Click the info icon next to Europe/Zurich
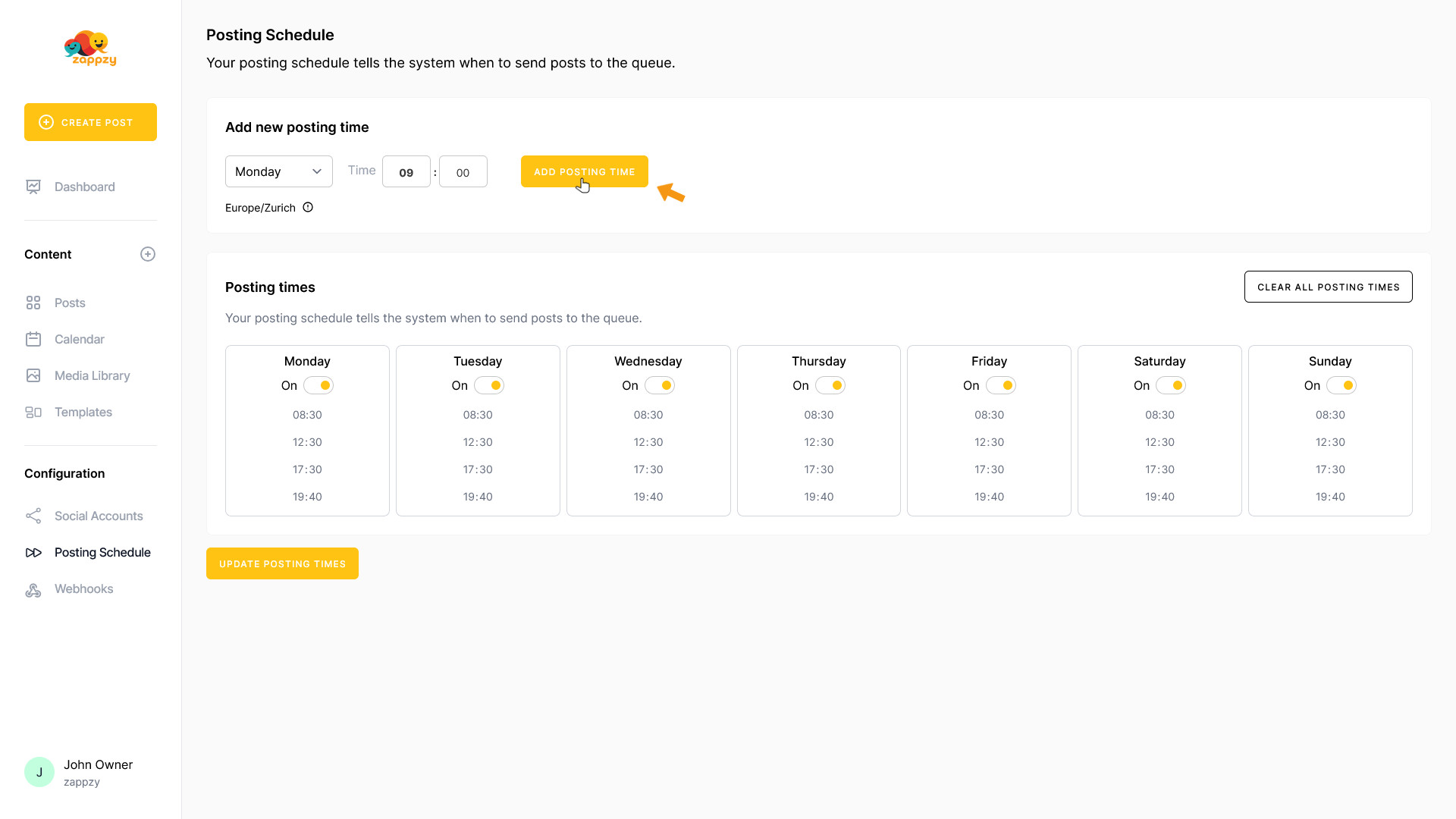 tap(308, 207)
